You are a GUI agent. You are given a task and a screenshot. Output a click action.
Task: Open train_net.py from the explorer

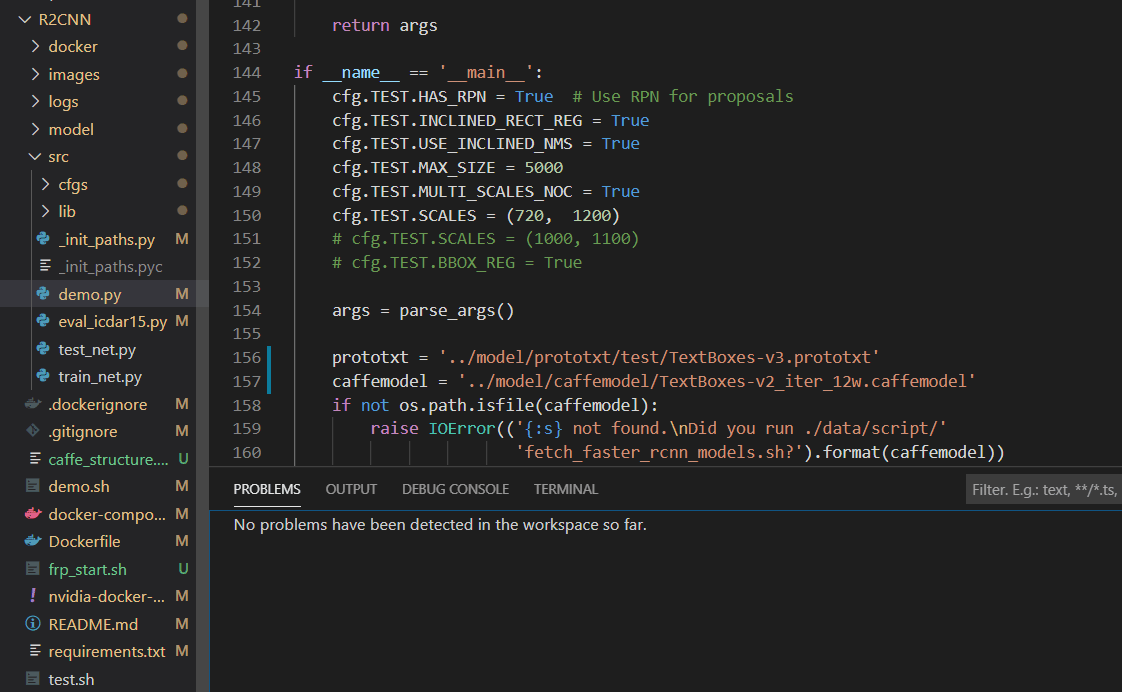(100, 376)
